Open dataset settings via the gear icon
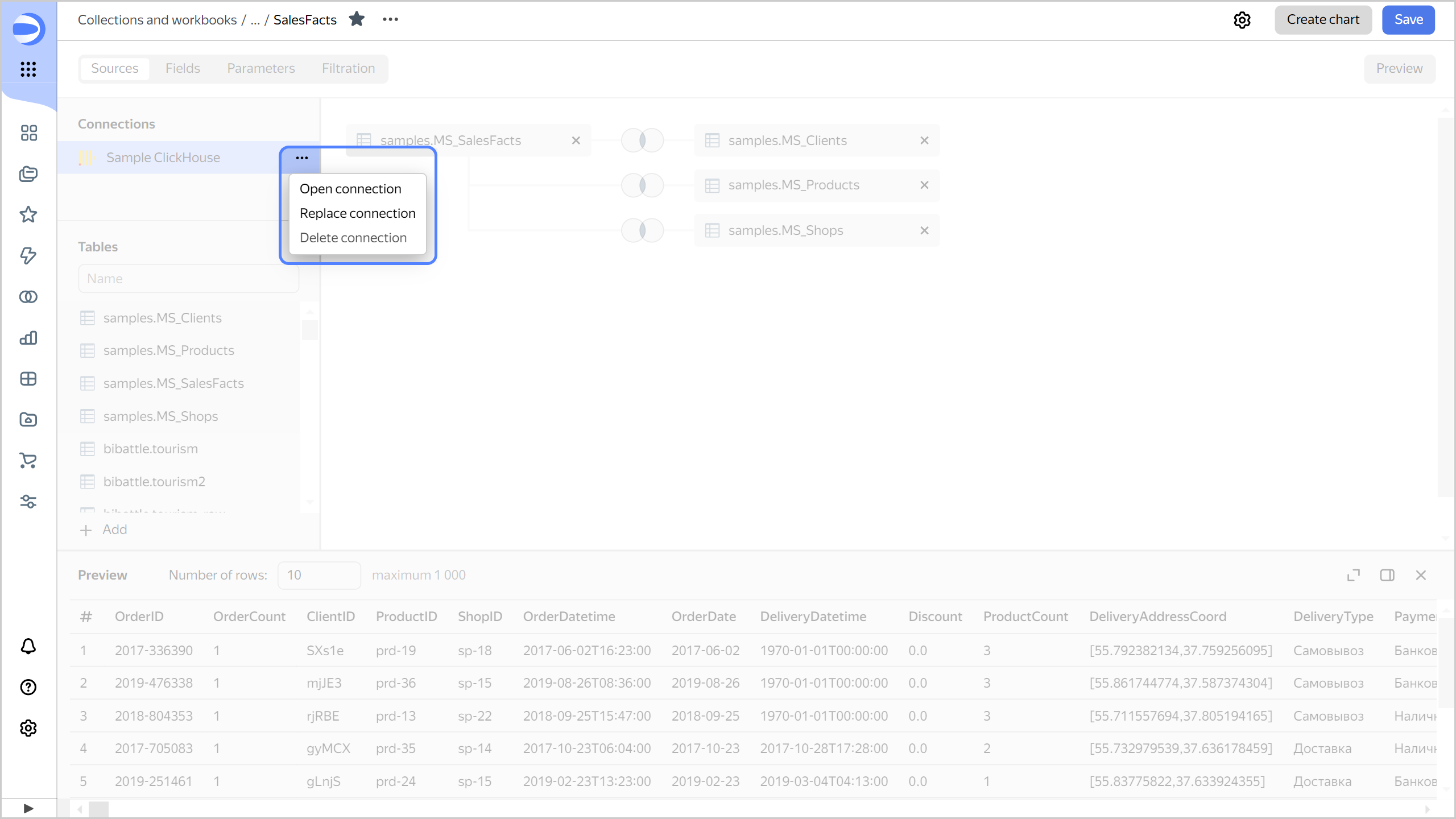Screen dimensions: 1456x819 click(1243, 19)
